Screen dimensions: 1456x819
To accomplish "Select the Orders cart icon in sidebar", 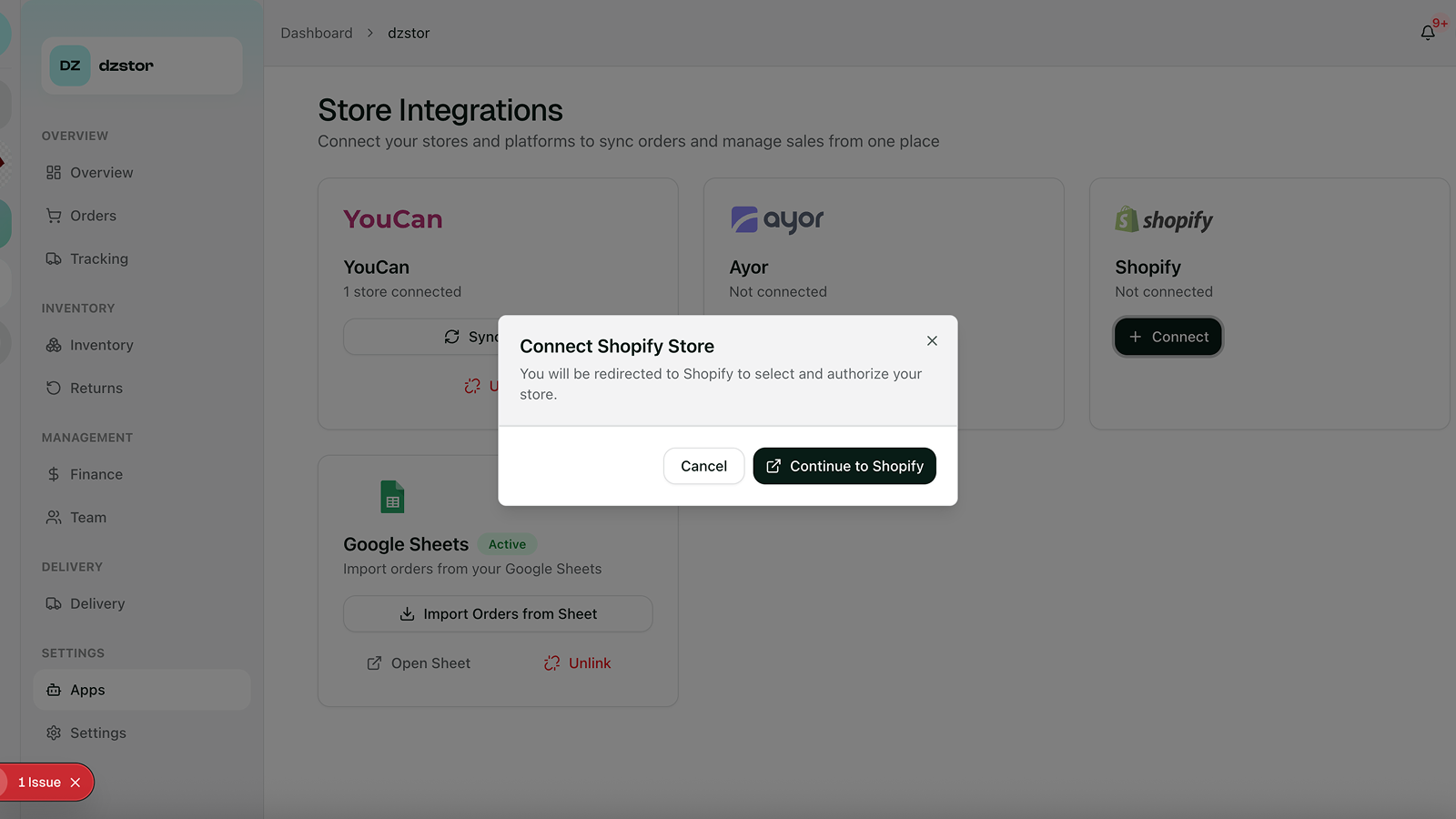I will click(56, 216).
